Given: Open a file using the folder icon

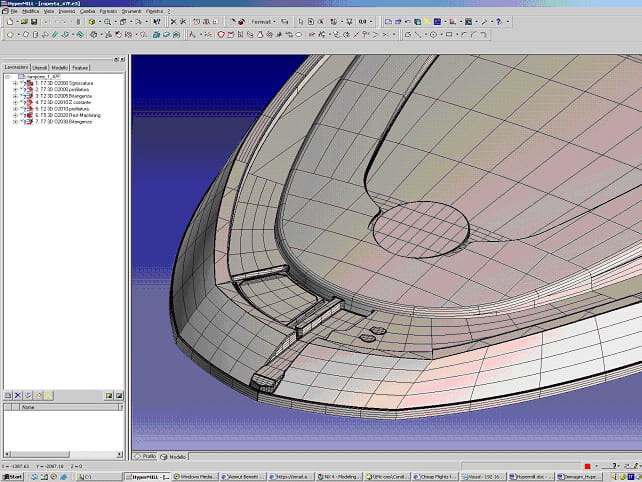Looking at the screenshot, I should pos(24,22).
